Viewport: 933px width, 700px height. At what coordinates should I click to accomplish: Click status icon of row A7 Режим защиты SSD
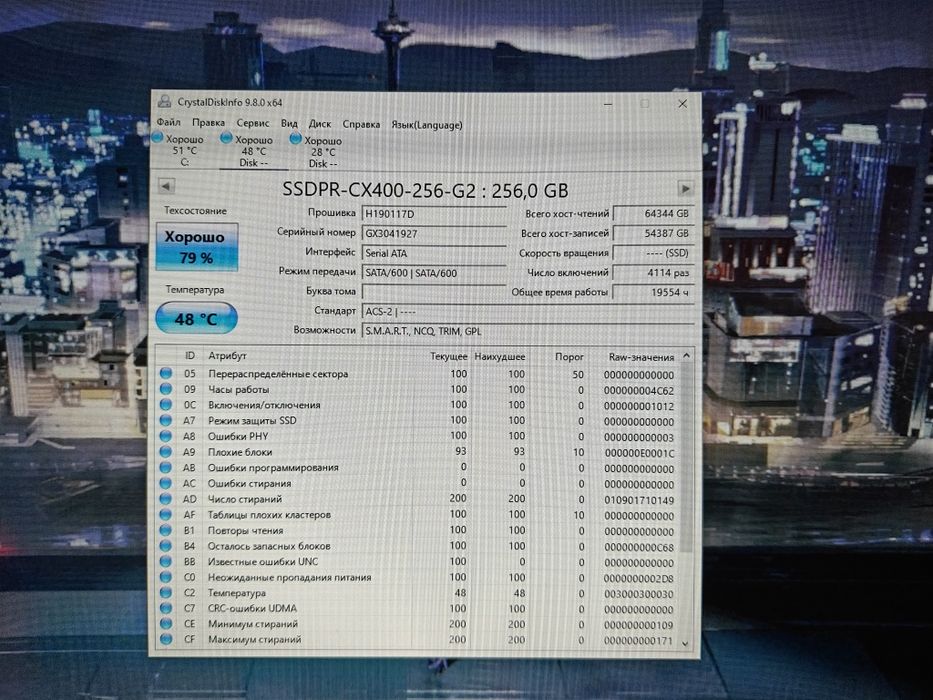[x=166, y=420]
